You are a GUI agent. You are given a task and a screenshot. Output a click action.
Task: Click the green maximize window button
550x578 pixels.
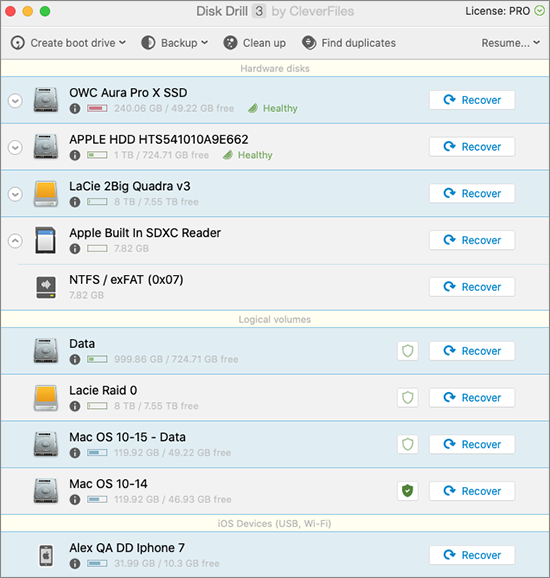pyautogui.click(x=45, y=11)
